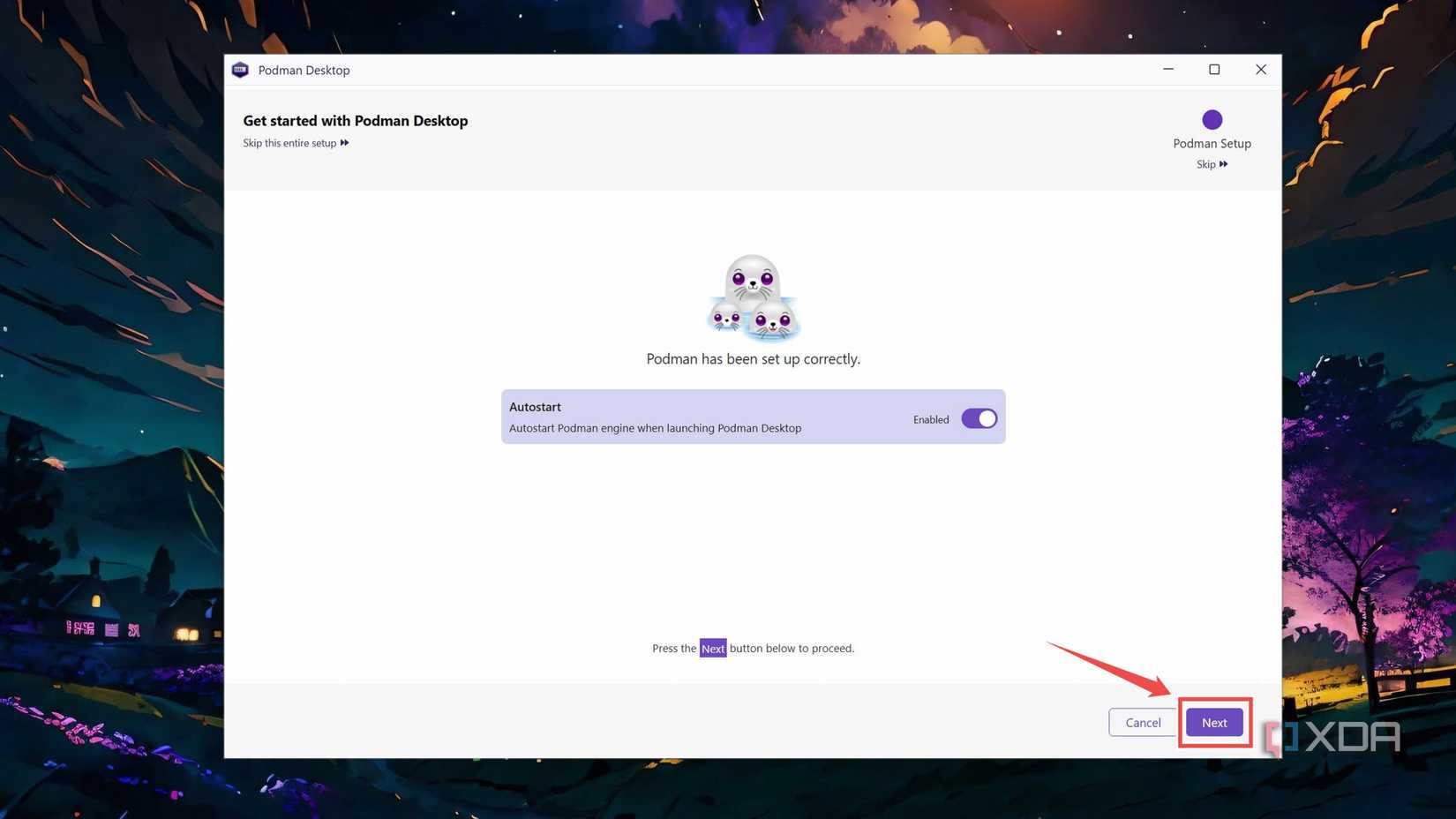1456x819 pixels.
Task: Click the 'Podman Setup' step label
Action: [x=1212, y=143]
